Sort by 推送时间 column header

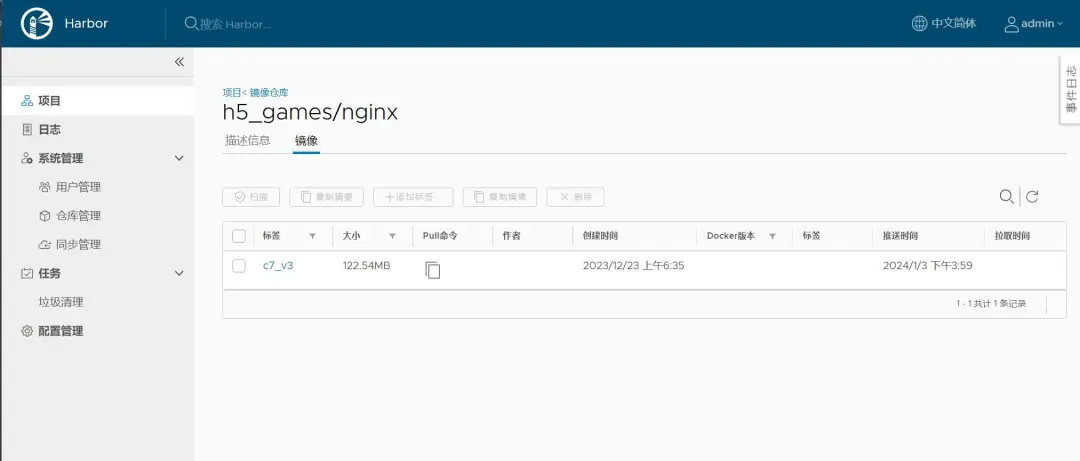point(900,236)
